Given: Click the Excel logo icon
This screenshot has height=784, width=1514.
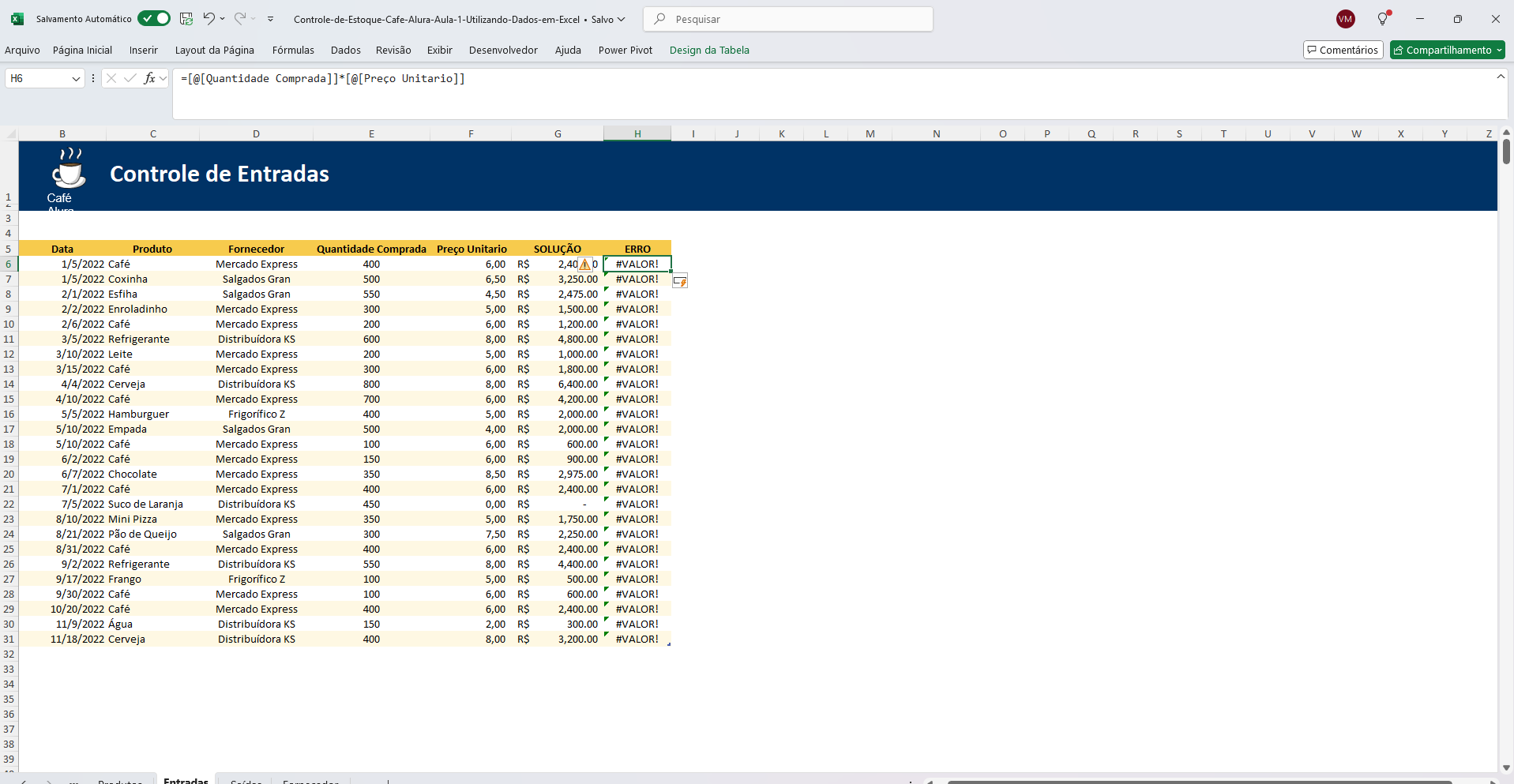Looking at the screenshot, I should point(17,19).
